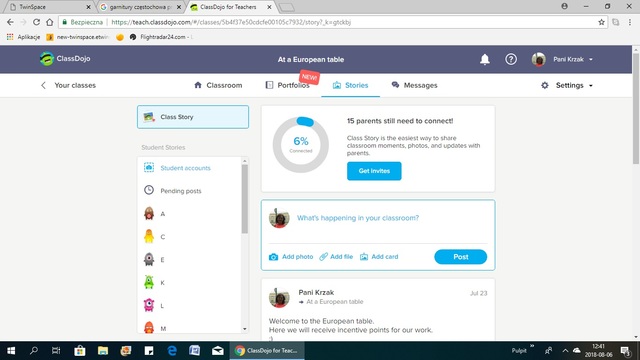The height and width of the screenshot is (360, 640).
Task: Click the ClassDojo logo
Action: click(x=65, y=59)
